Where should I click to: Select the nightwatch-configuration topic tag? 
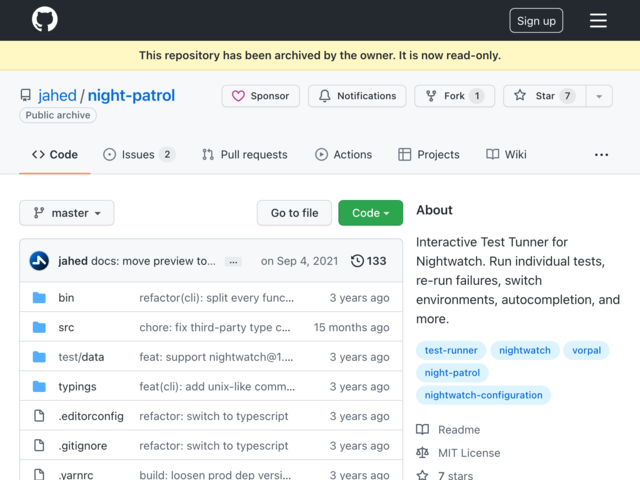tap(483, 395)
